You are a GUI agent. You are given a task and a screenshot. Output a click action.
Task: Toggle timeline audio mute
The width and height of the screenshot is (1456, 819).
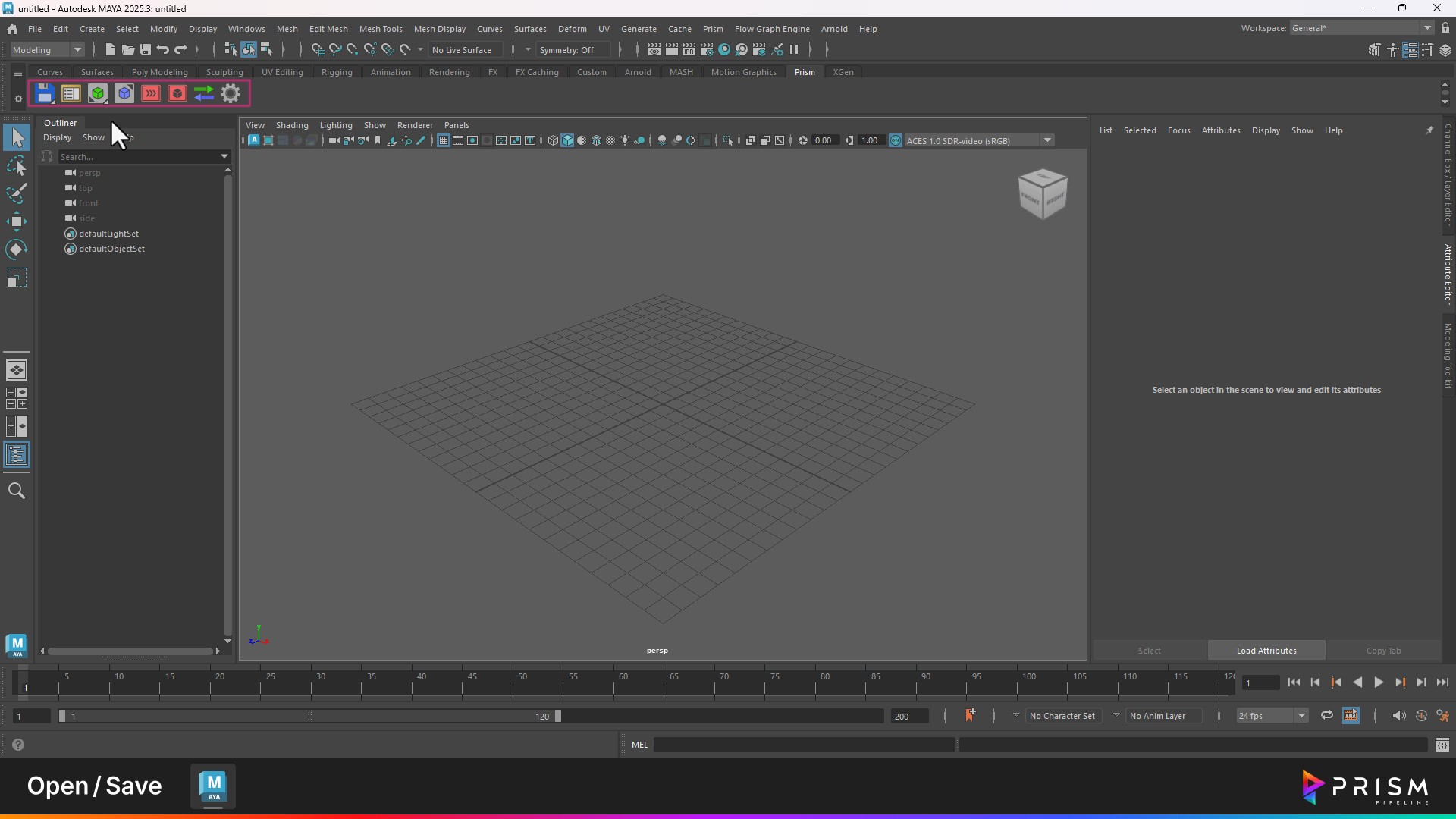click(x=1399, y=716)
